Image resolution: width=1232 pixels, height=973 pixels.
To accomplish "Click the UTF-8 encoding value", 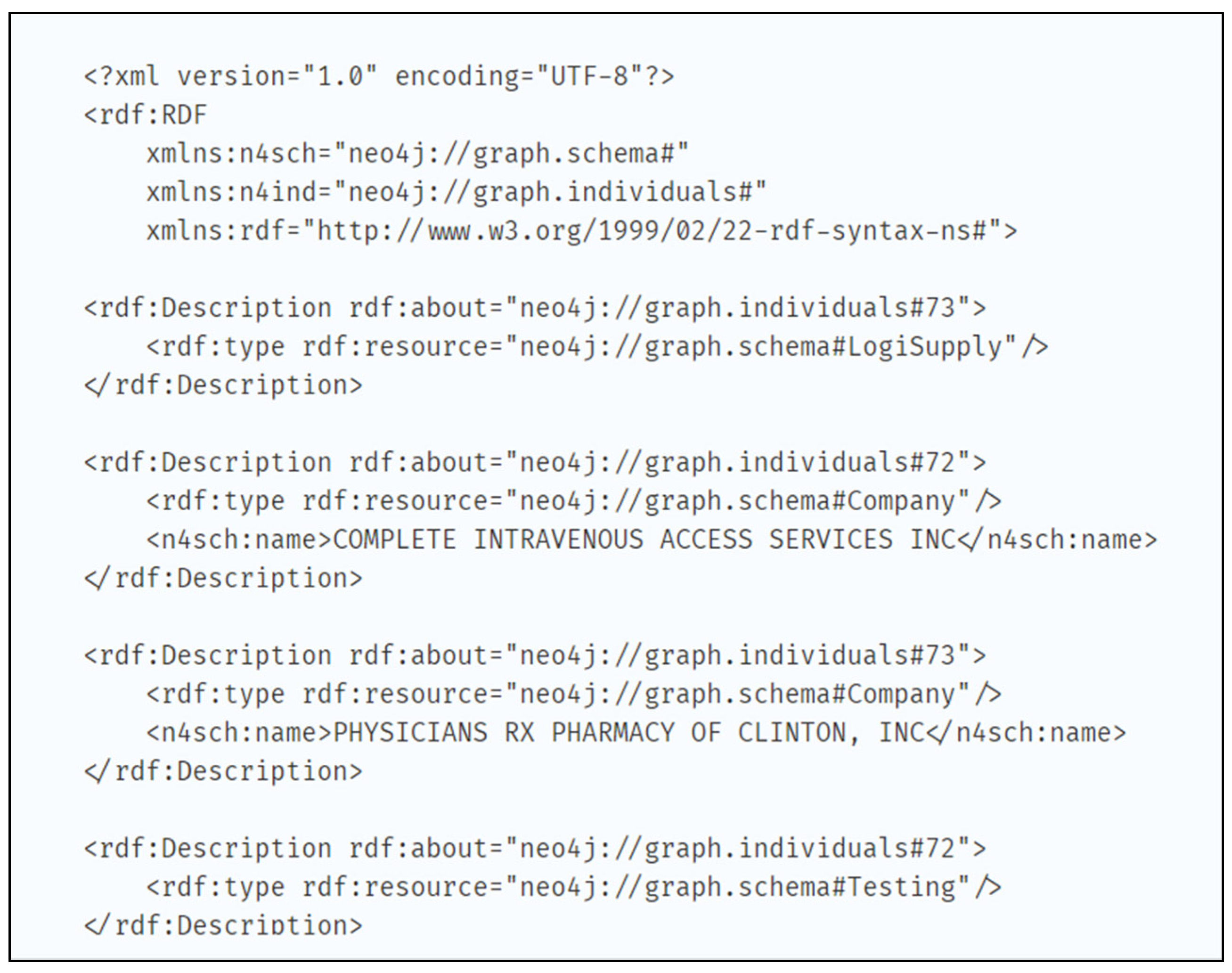I will (x=589, y=76).
